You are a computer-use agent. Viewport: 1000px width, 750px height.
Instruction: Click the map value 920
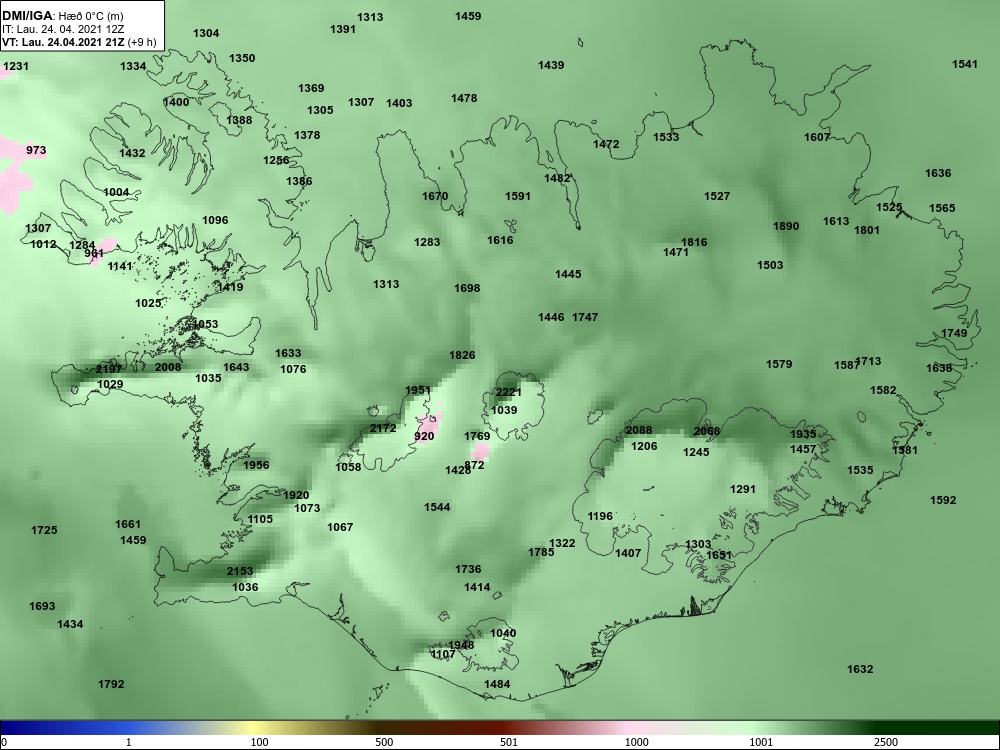click(x=424, y=436)
